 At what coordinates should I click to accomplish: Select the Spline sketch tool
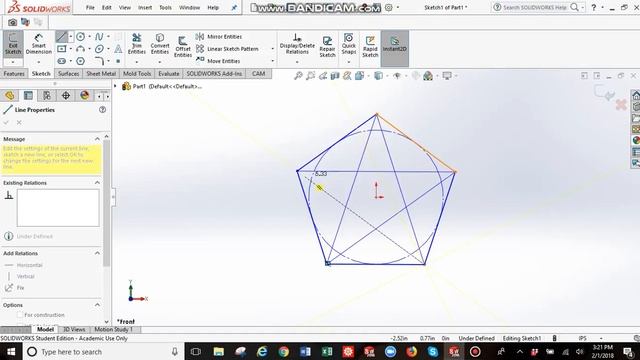[x=99, y=37]
